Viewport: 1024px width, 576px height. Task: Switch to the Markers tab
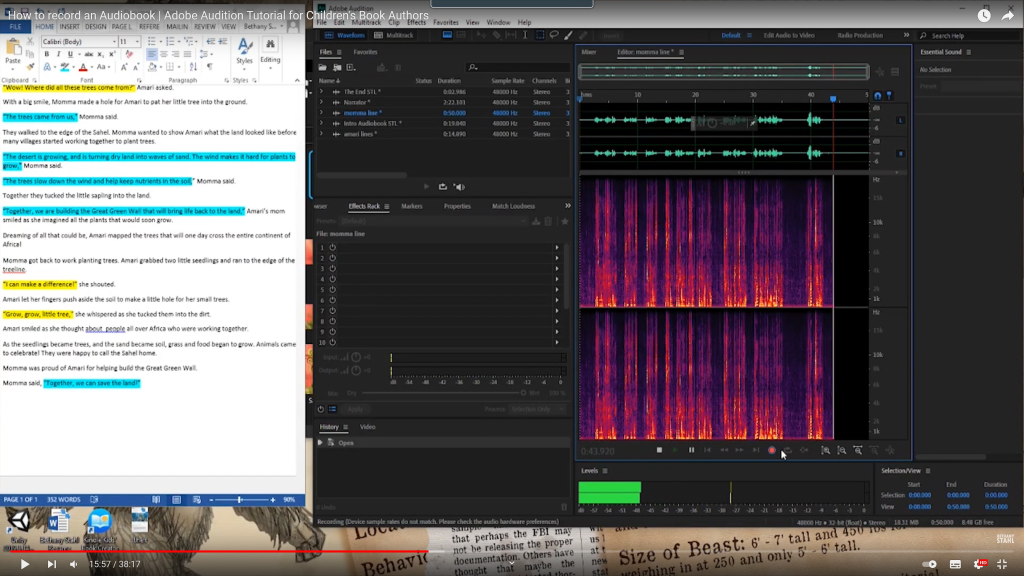pos(412,206)
